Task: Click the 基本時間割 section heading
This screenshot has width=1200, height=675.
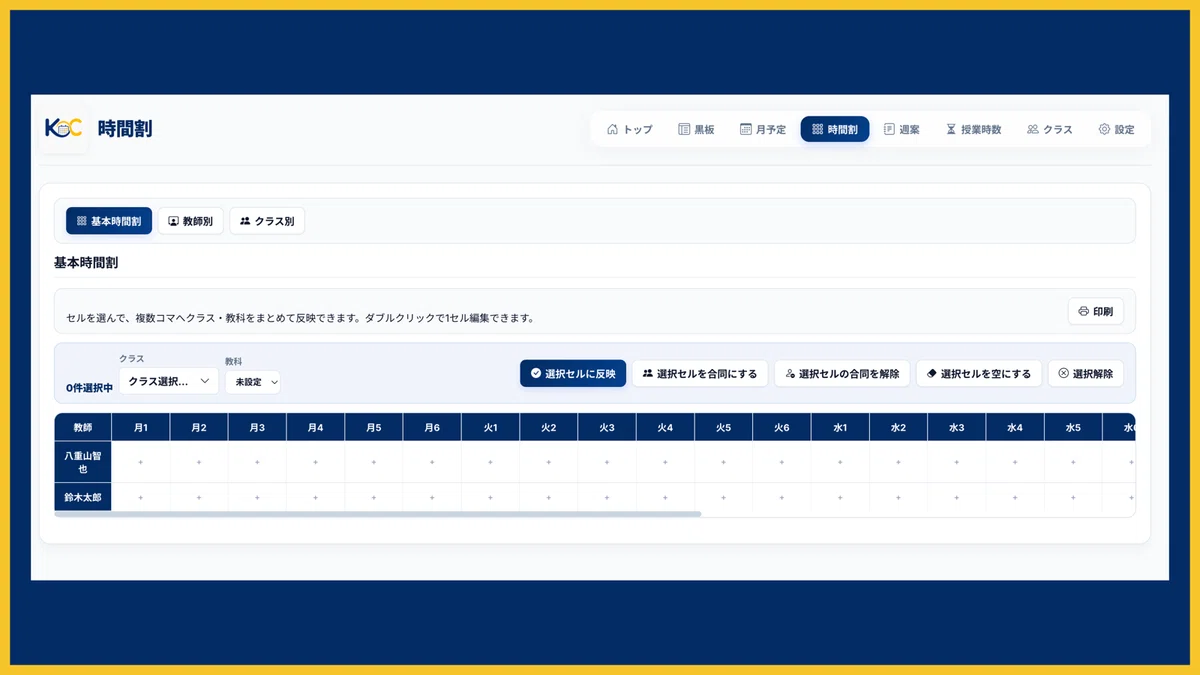Action: [86, 262]
